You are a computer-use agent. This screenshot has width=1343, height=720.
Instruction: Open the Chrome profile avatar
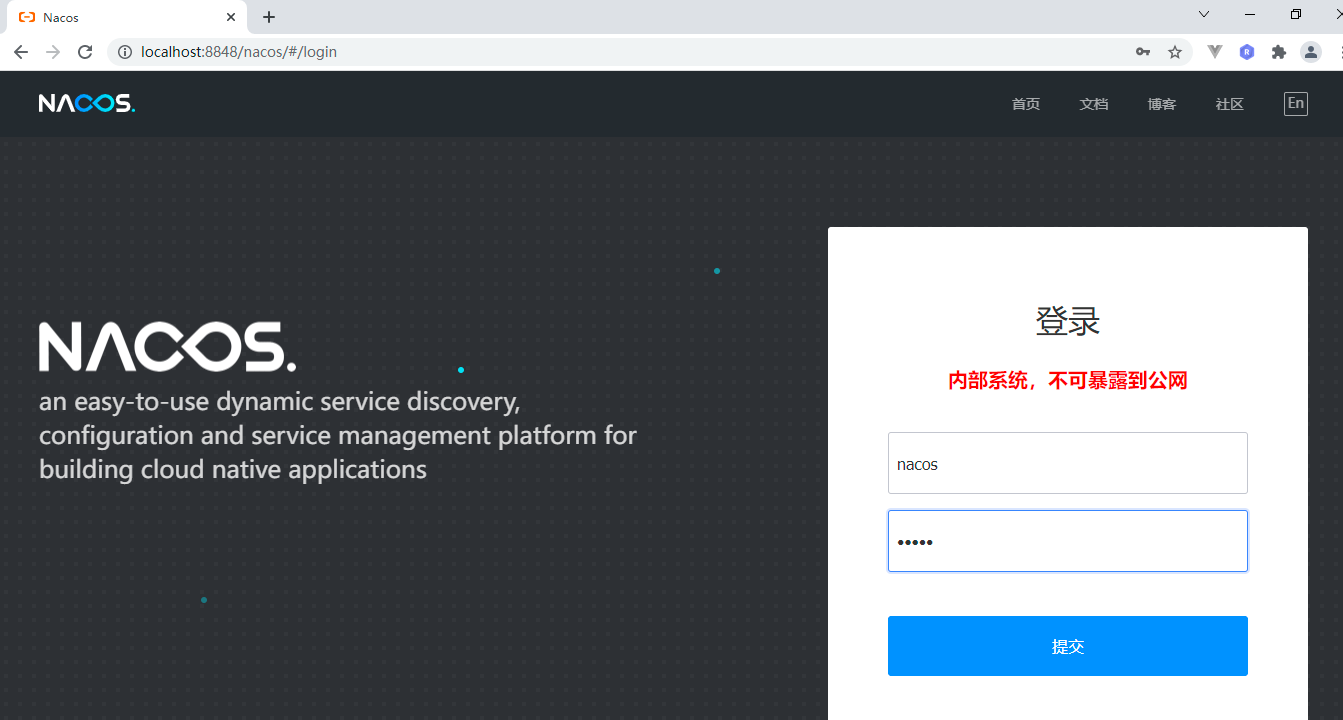pos(1311,52)
